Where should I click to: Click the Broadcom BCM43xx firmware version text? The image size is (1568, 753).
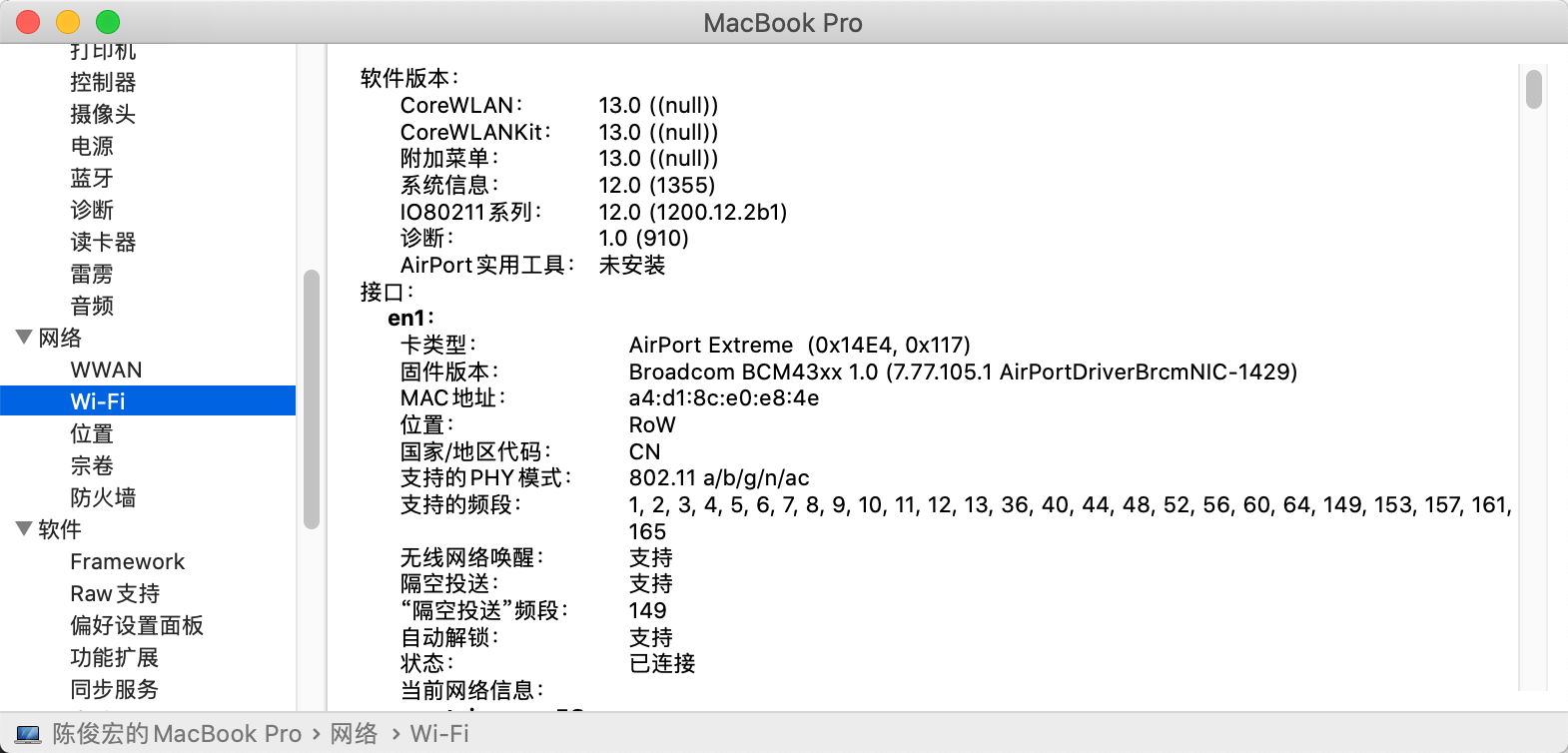click(x=963, y=372)
